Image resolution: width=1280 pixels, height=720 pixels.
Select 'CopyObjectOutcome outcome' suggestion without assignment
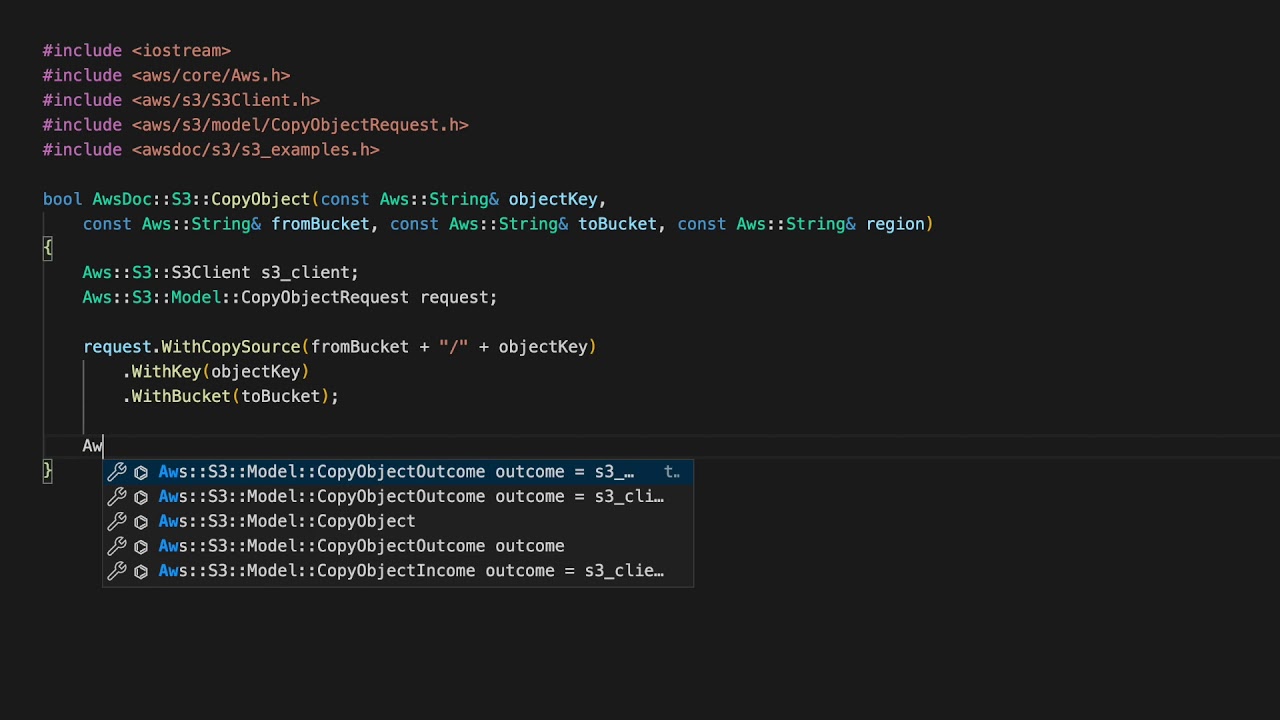[398, 546]
